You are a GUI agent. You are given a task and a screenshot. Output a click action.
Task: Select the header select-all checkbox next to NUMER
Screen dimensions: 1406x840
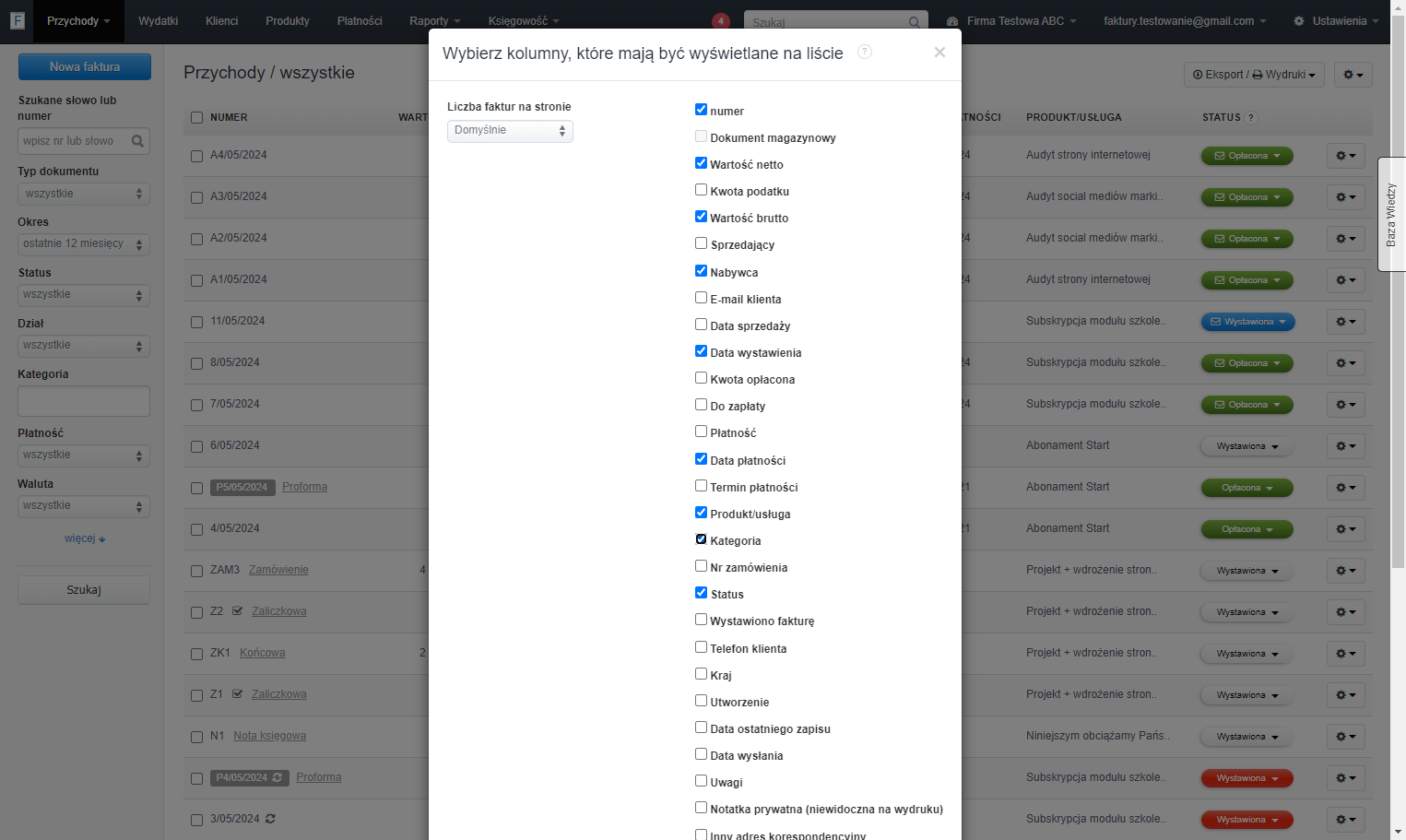point(196,117)
